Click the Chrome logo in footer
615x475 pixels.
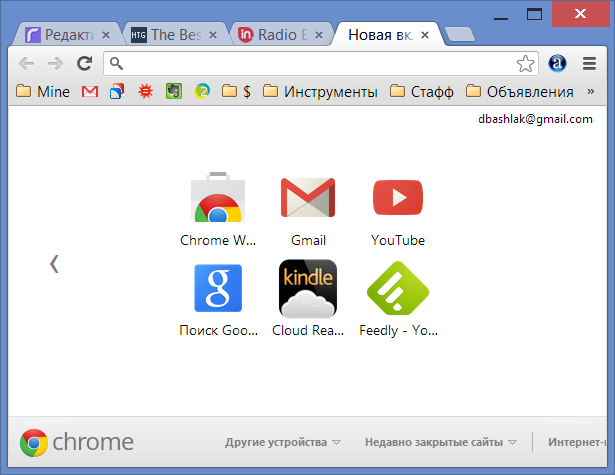tap(76, 442)
